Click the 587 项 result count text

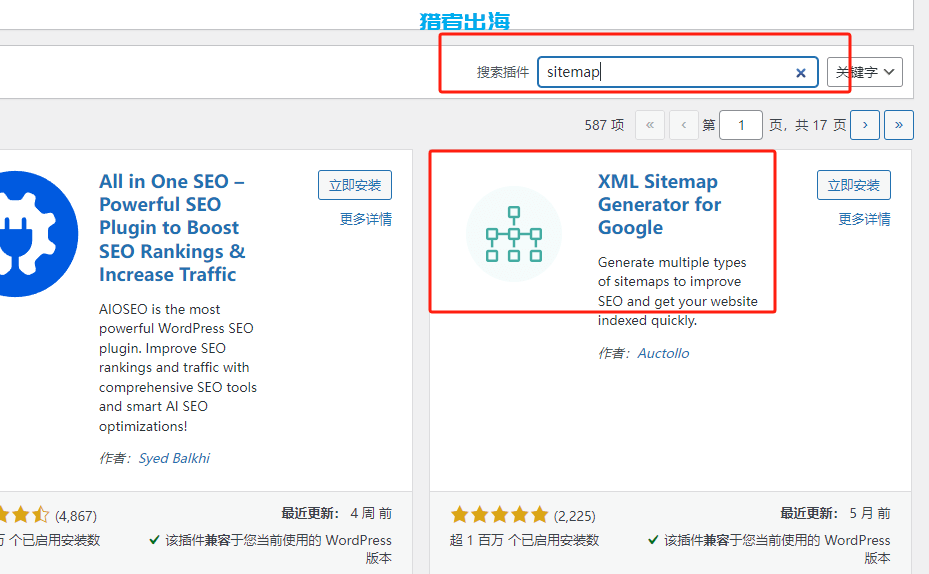pyautogui.click(x=604, y=125)
